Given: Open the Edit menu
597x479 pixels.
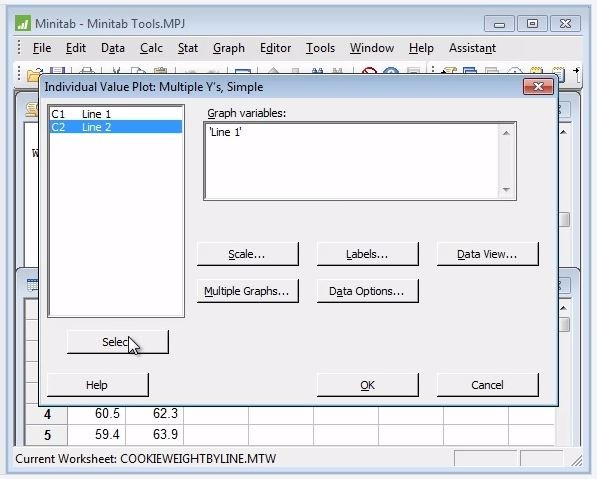Looking at the screenshot, I should coord(76,48).
